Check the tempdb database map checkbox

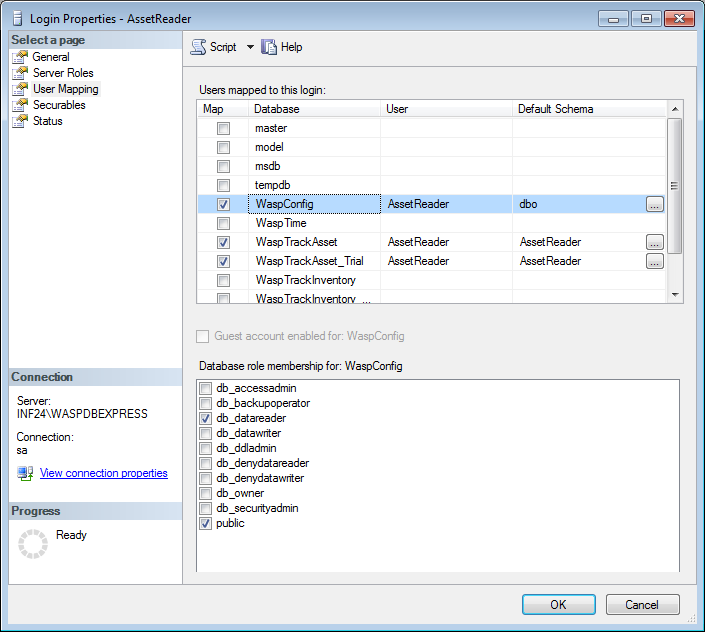coord(223,185)
